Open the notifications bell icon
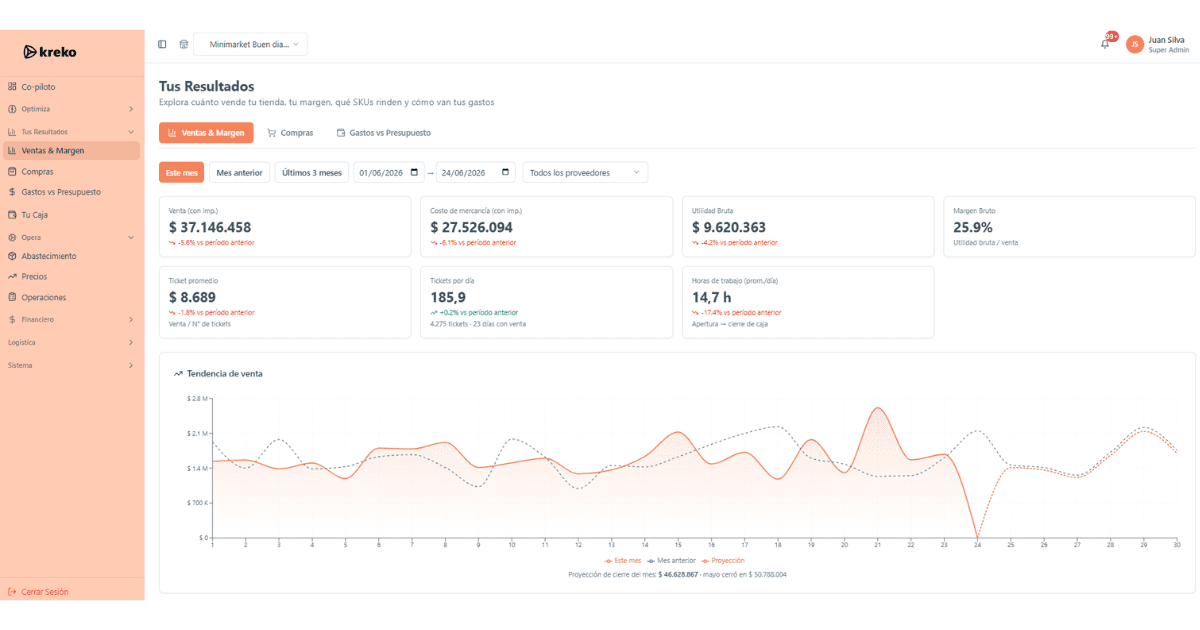Screen dimensions: 1200x630 [1105, 44]
